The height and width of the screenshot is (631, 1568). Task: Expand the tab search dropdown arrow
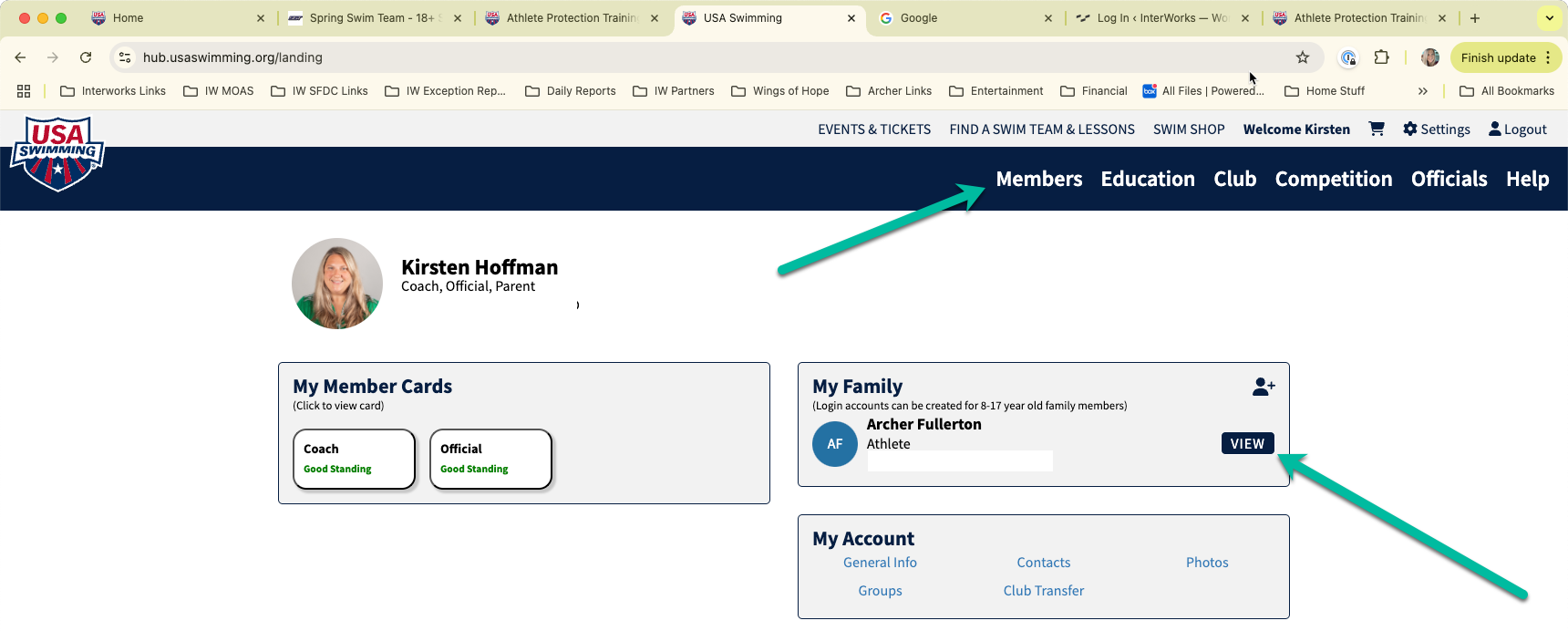[1549, 18]
